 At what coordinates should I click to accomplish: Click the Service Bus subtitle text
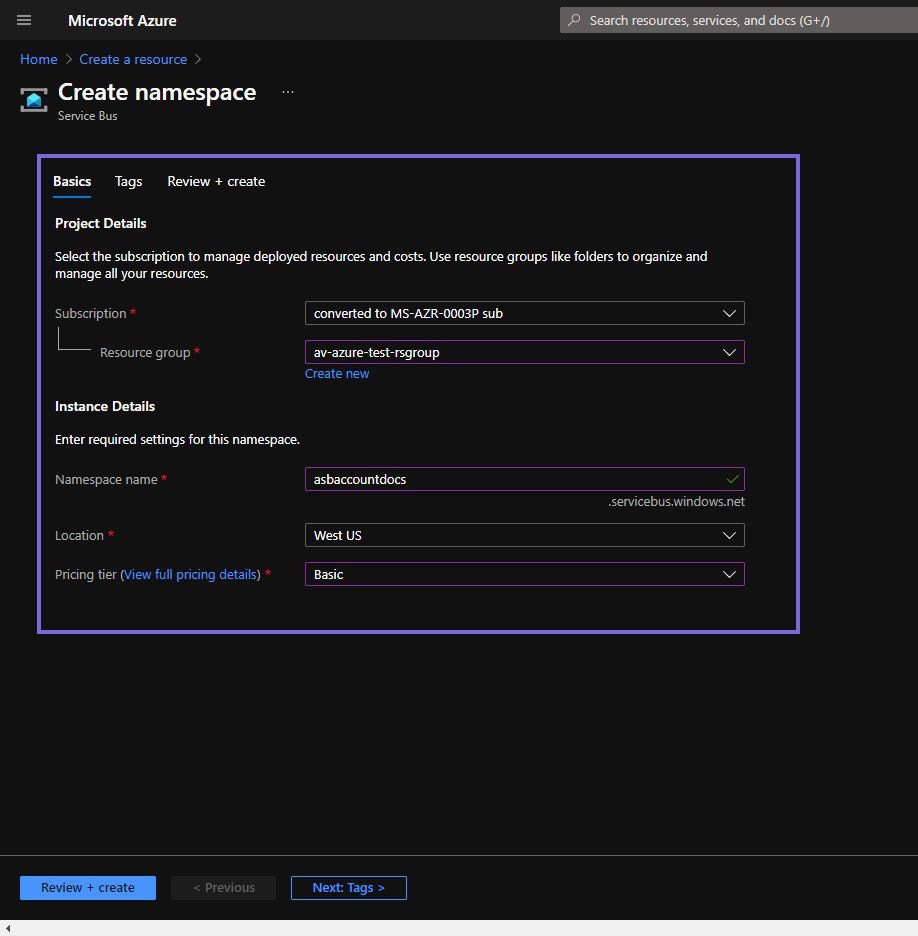click(x=88, y=116)
